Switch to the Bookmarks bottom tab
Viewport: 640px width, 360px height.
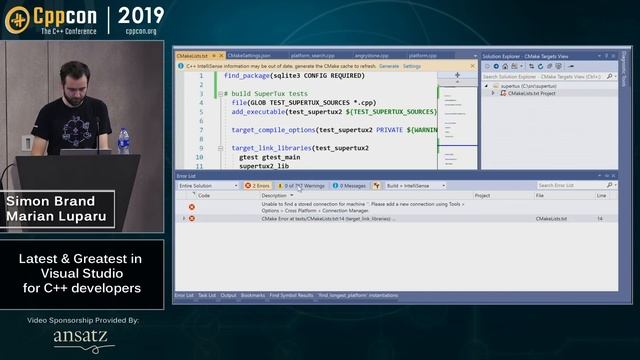[x=253, y=296]
